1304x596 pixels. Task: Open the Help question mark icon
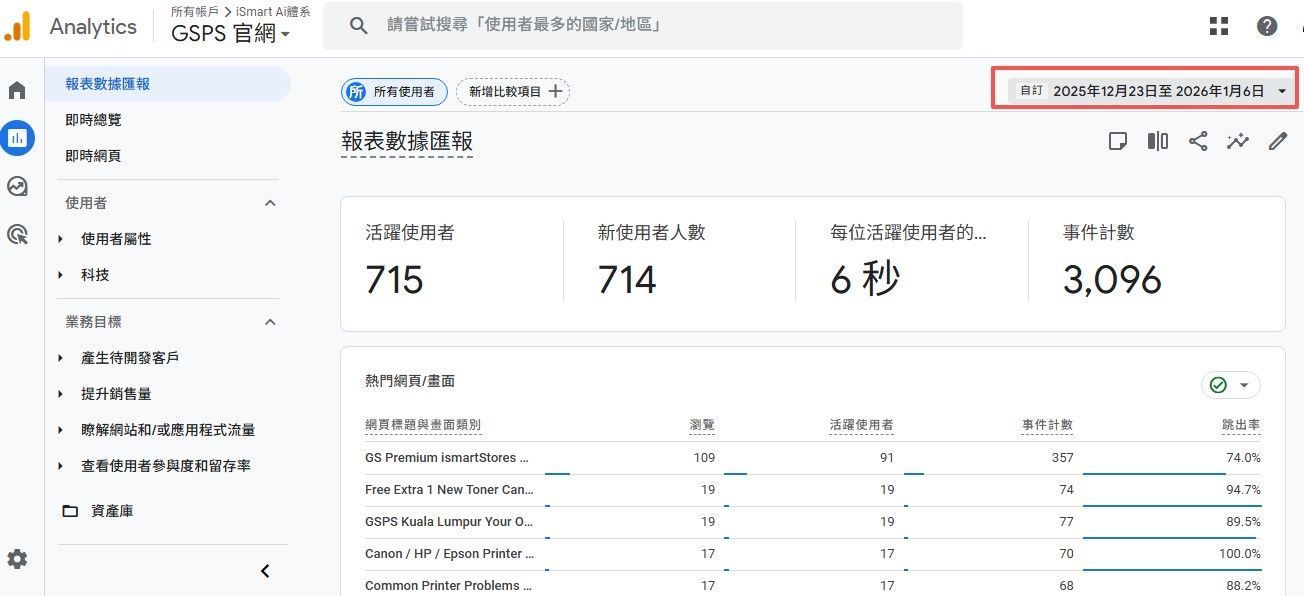(1267, 26)
